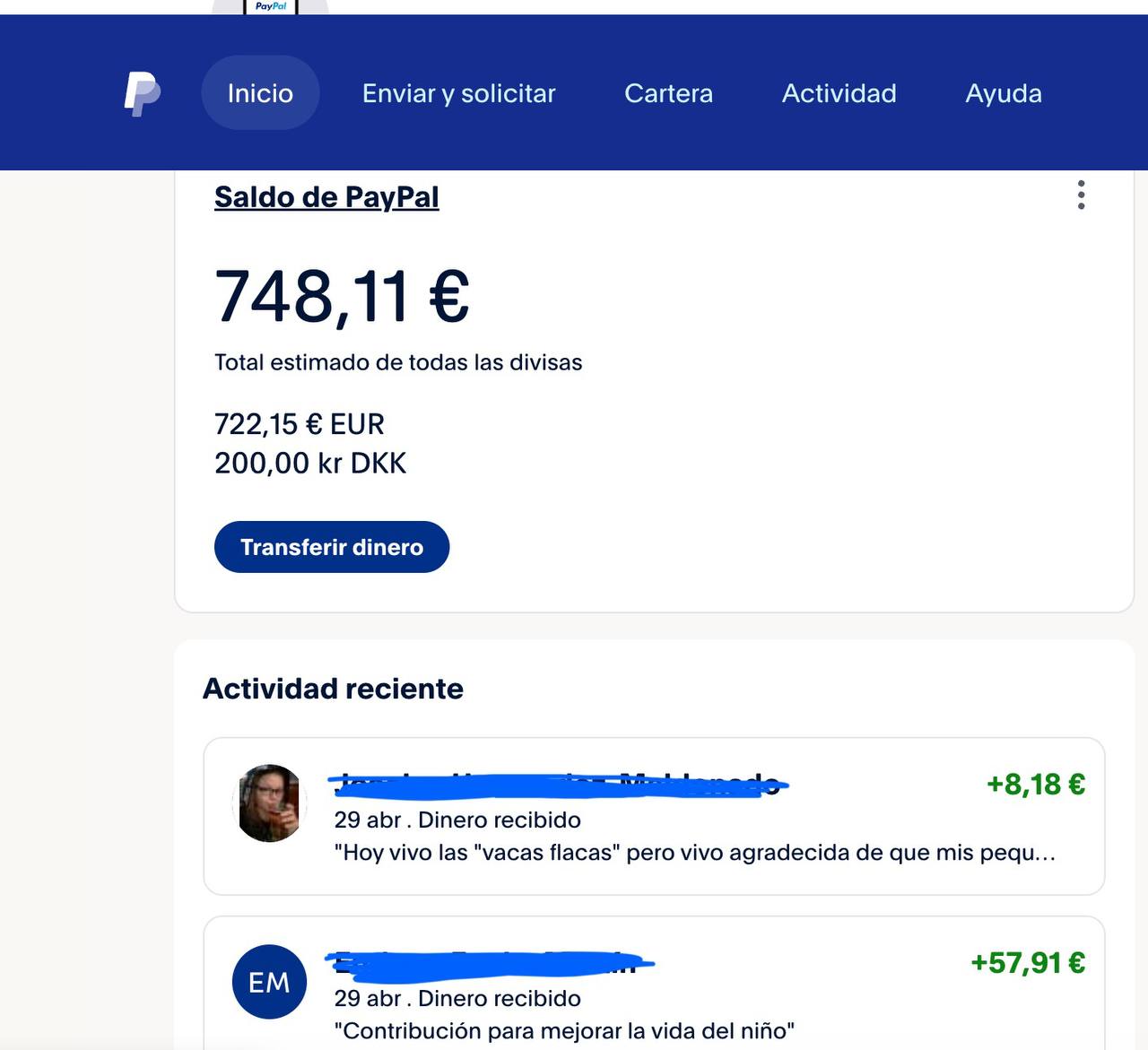Click the EM initials avatar

(269, 982)
